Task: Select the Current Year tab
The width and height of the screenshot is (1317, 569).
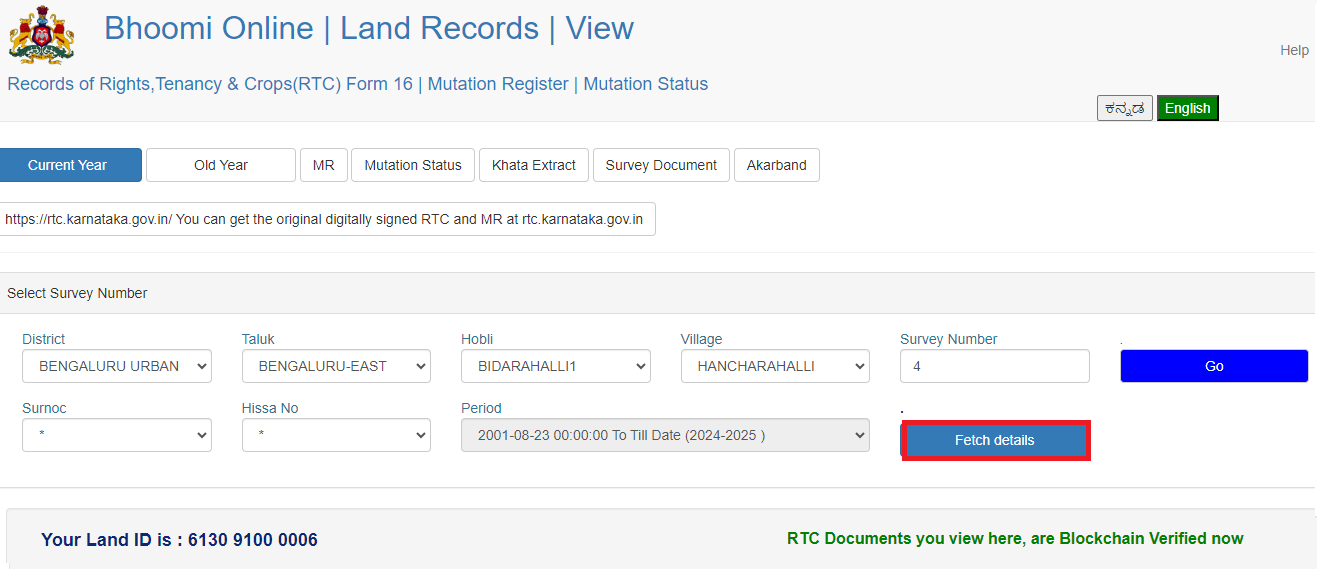Action: [x=68, y=165]
